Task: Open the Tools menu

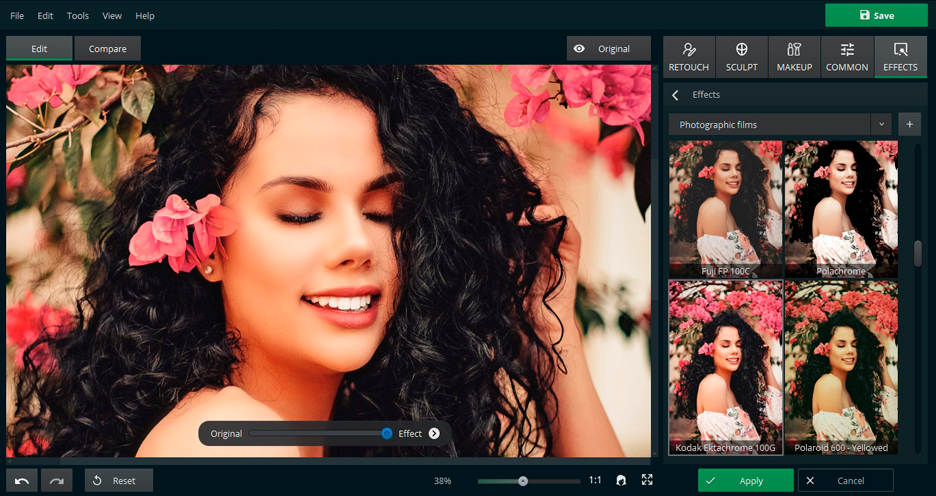Action: point(78,16)
